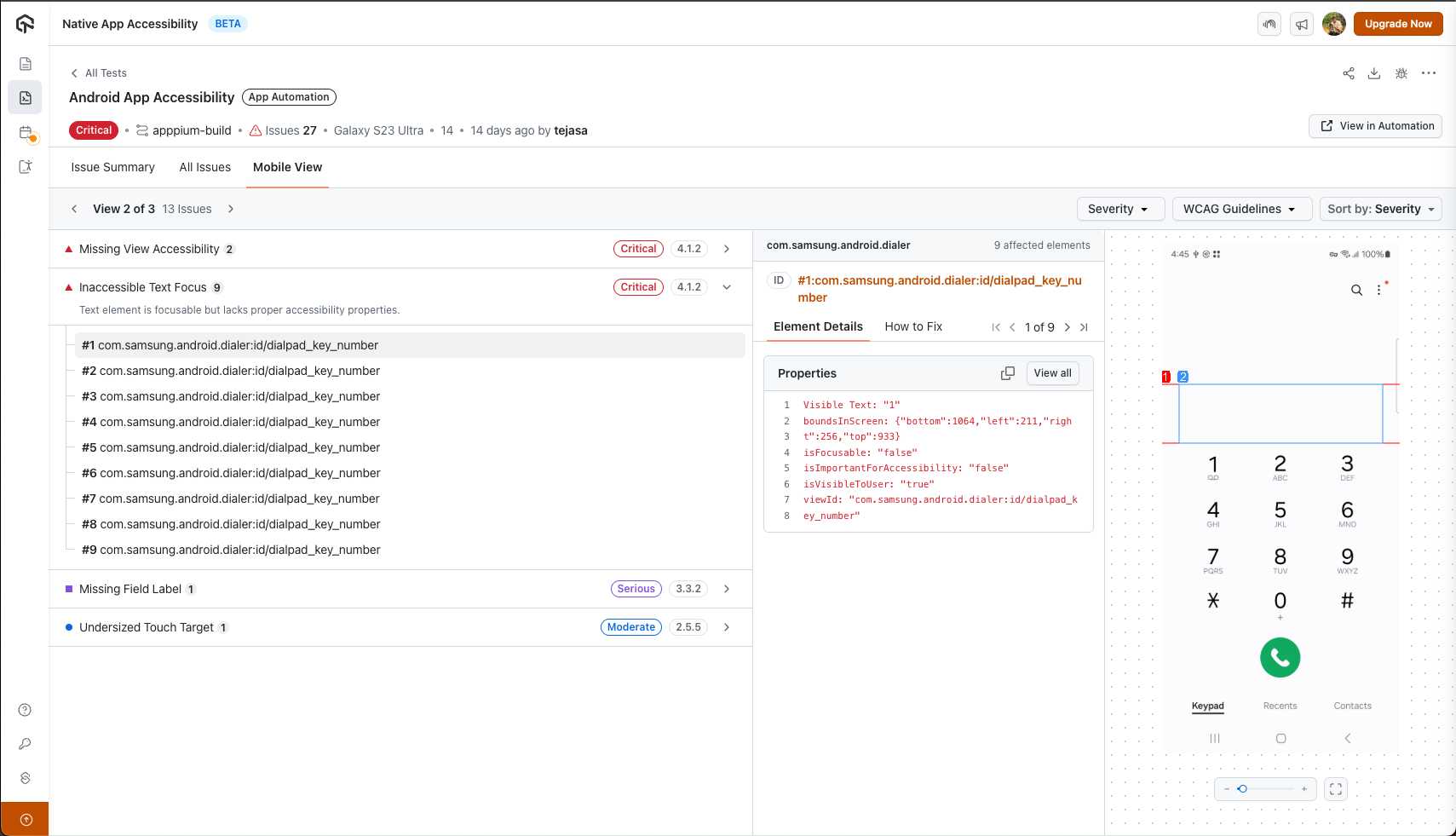Click the share icon in header

(x=1348, y=73)
